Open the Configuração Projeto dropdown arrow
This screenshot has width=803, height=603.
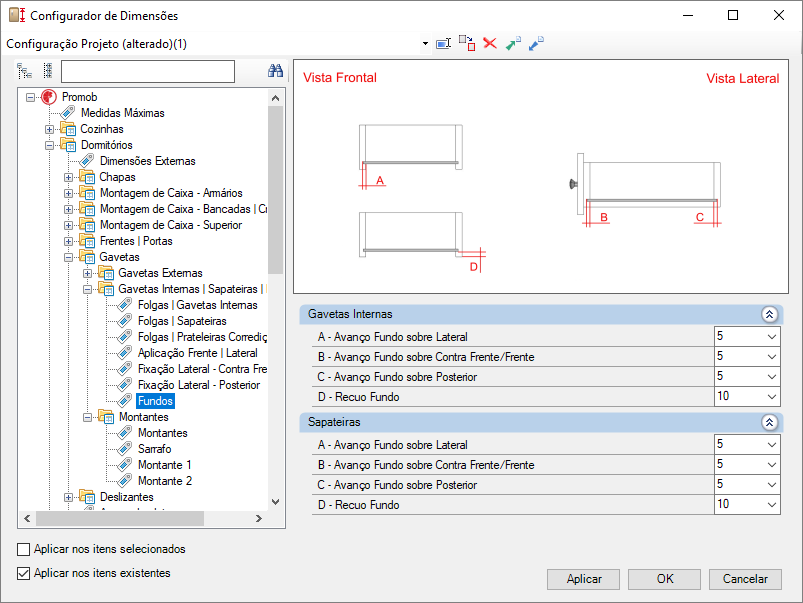click(425, 44)
